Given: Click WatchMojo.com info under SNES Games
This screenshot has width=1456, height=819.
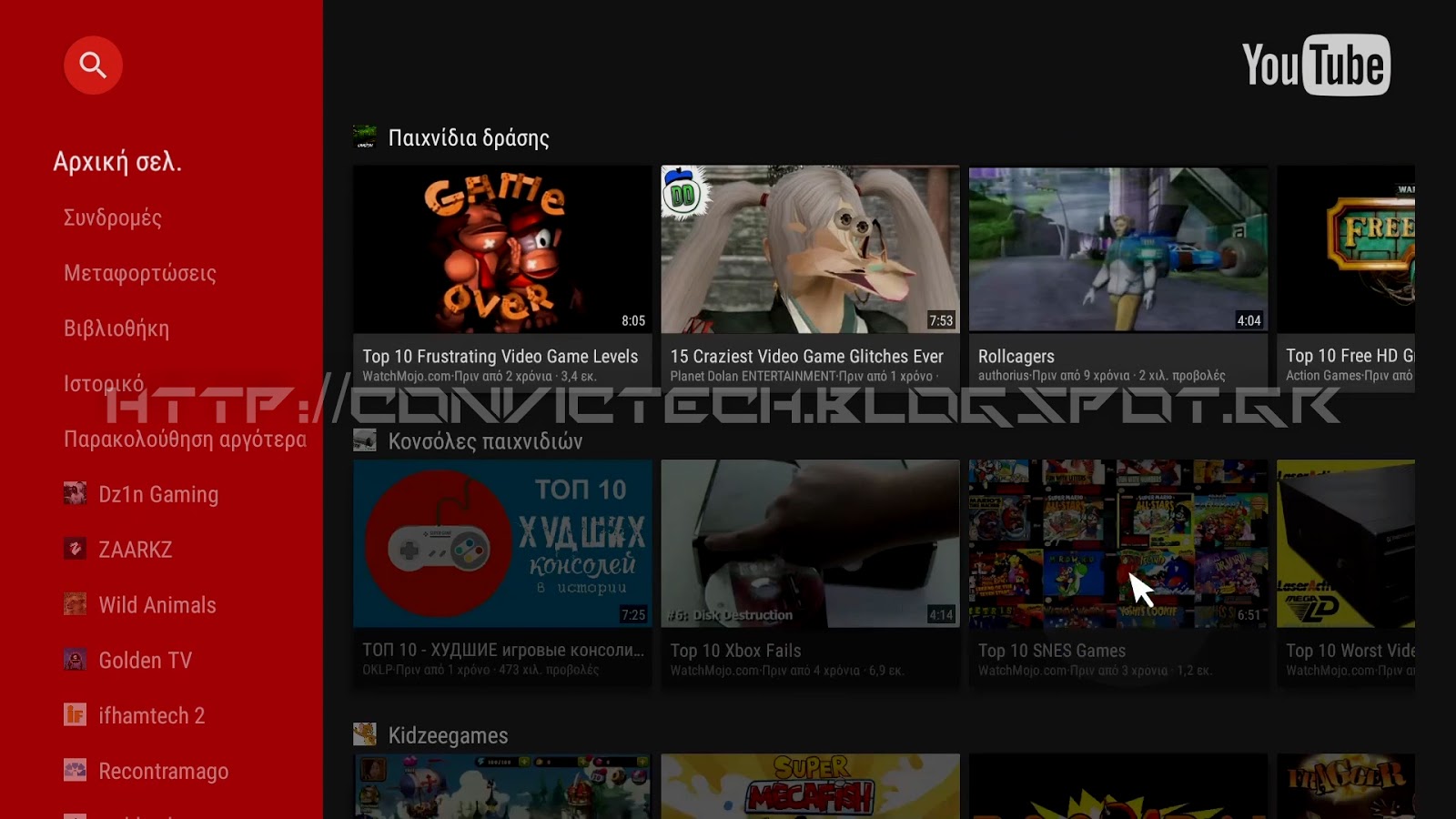Looking at the screenshot, I should pos(1095,671).
